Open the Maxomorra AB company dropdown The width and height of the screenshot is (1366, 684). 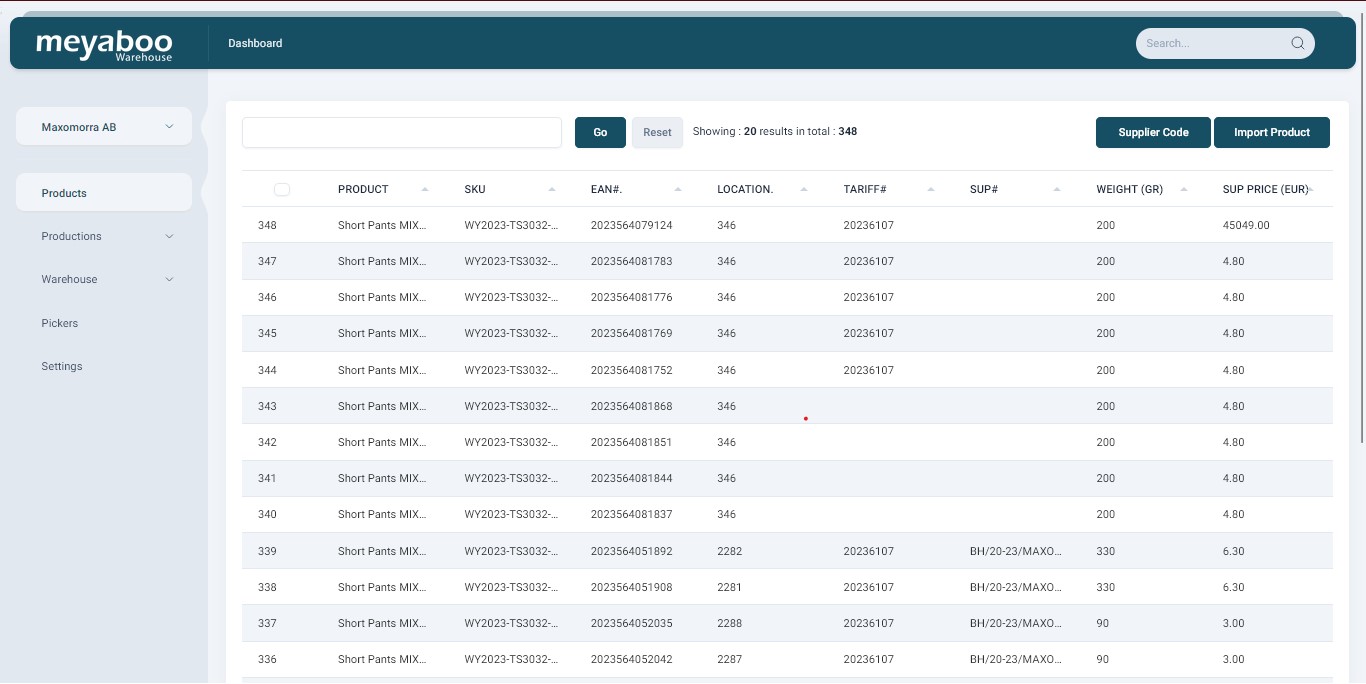(x=104, y=127)
